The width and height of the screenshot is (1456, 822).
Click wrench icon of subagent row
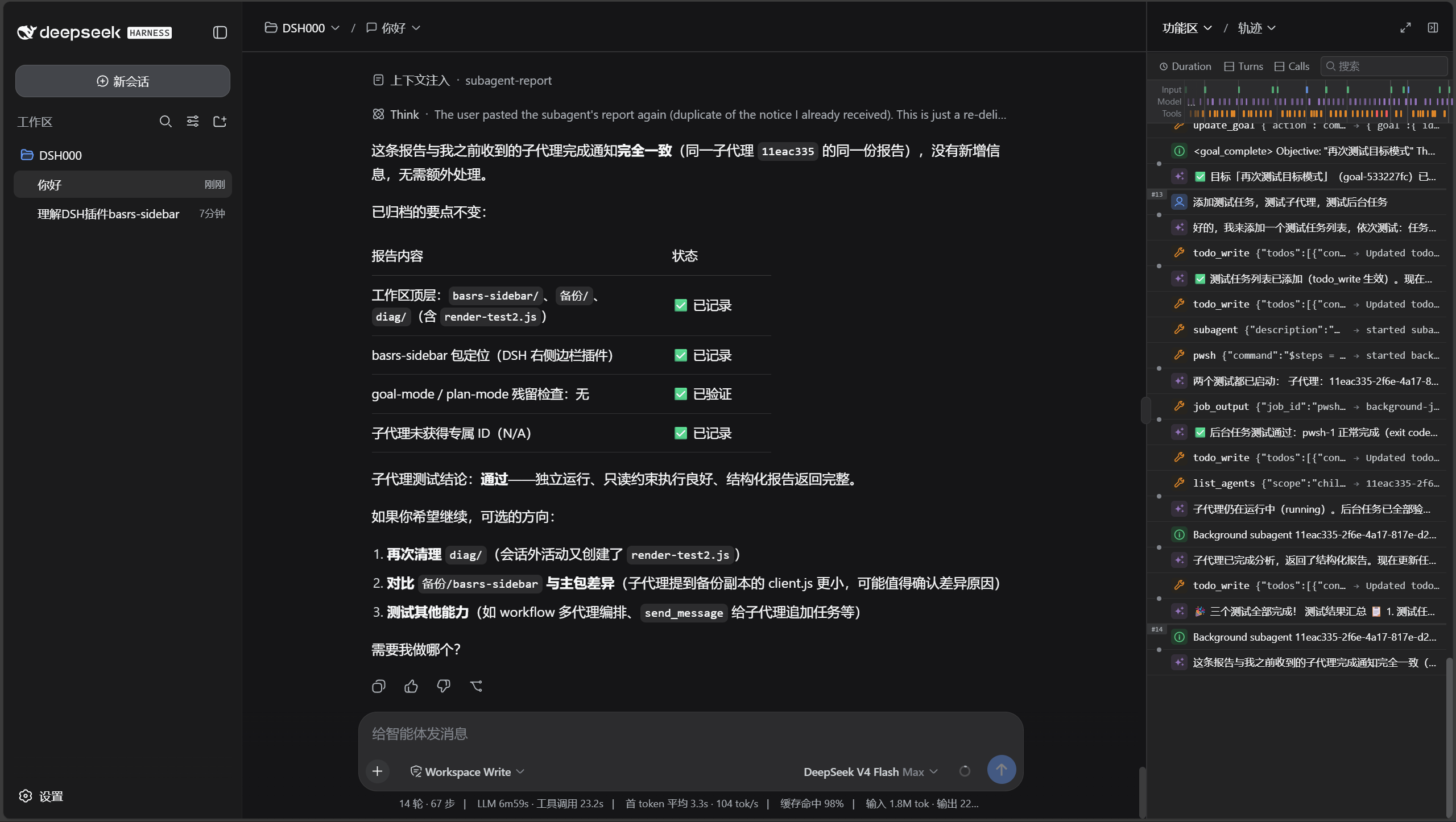[x=1180, y=329]
